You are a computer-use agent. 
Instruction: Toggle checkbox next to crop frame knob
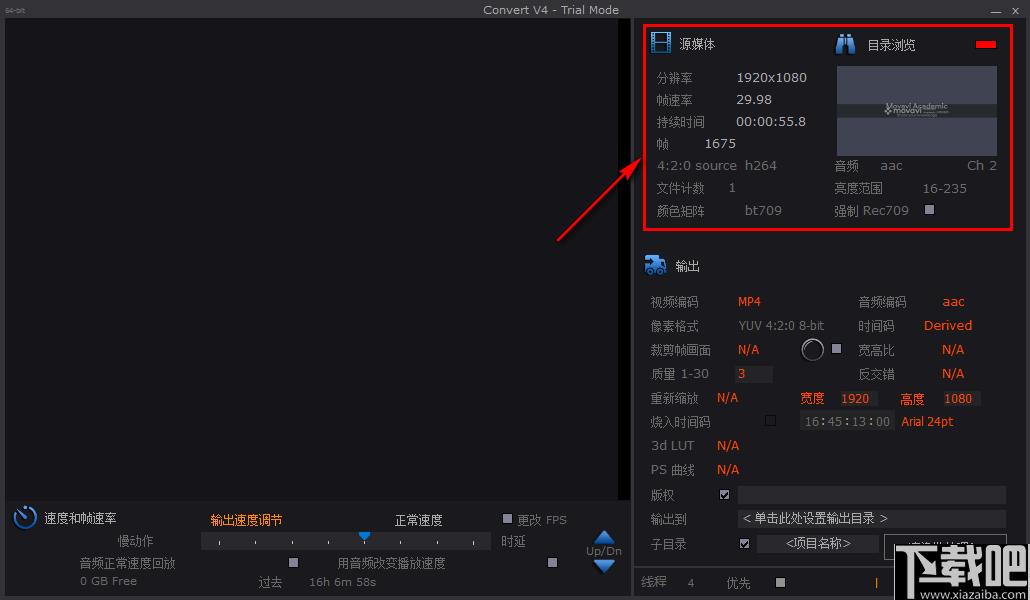coord(836,348)
